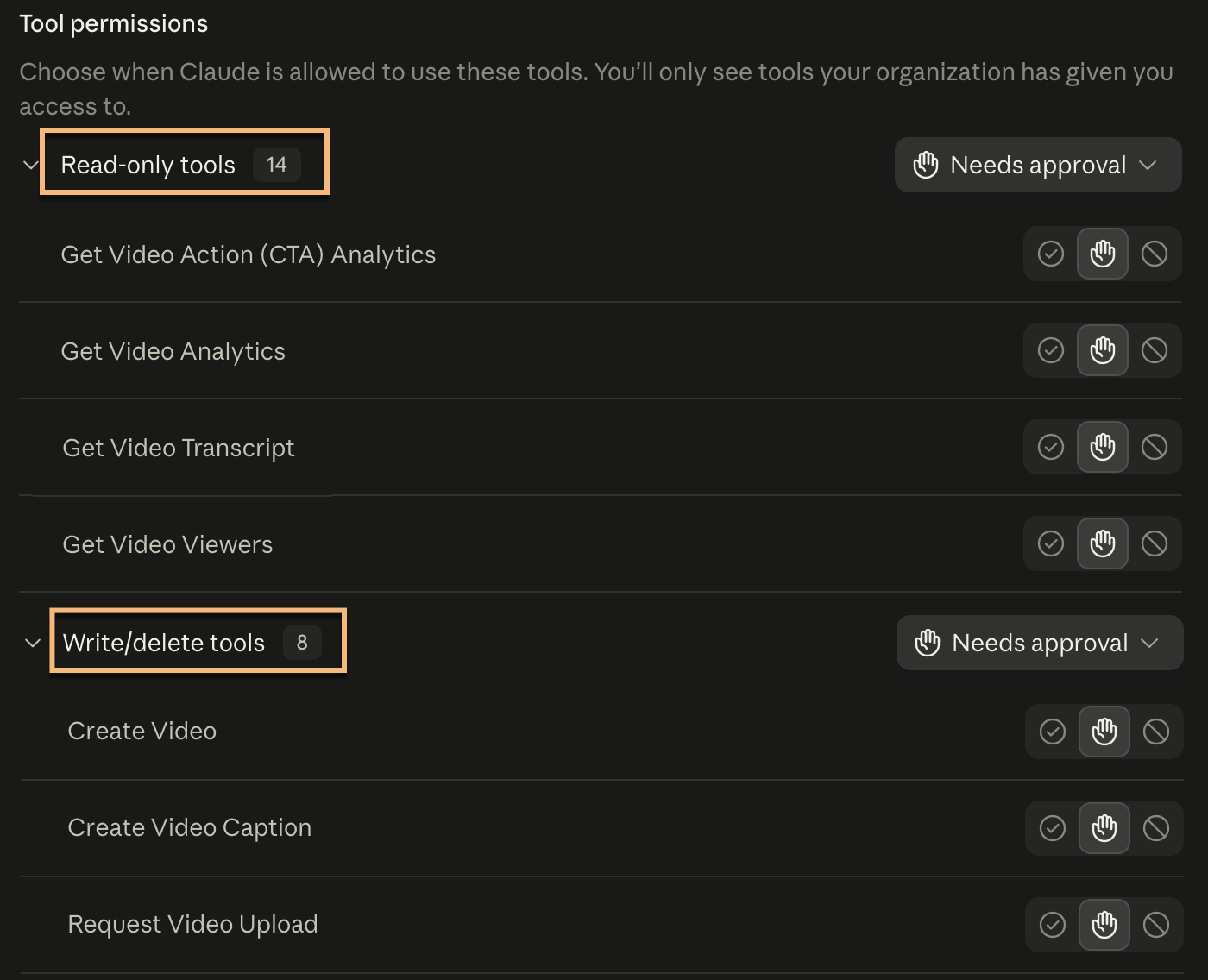Click the Write/delete tools count badge 8
Screen dimensions: 1208x980
click(x=302, y=643)
